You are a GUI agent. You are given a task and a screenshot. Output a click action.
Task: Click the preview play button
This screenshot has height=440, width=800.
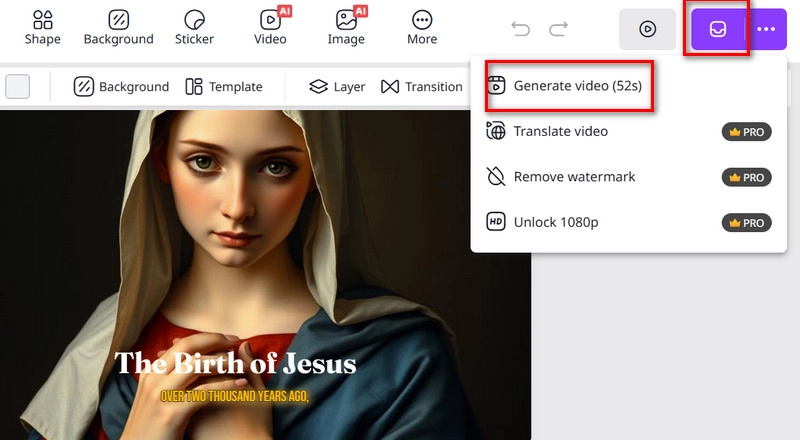(x=647, y=29)
